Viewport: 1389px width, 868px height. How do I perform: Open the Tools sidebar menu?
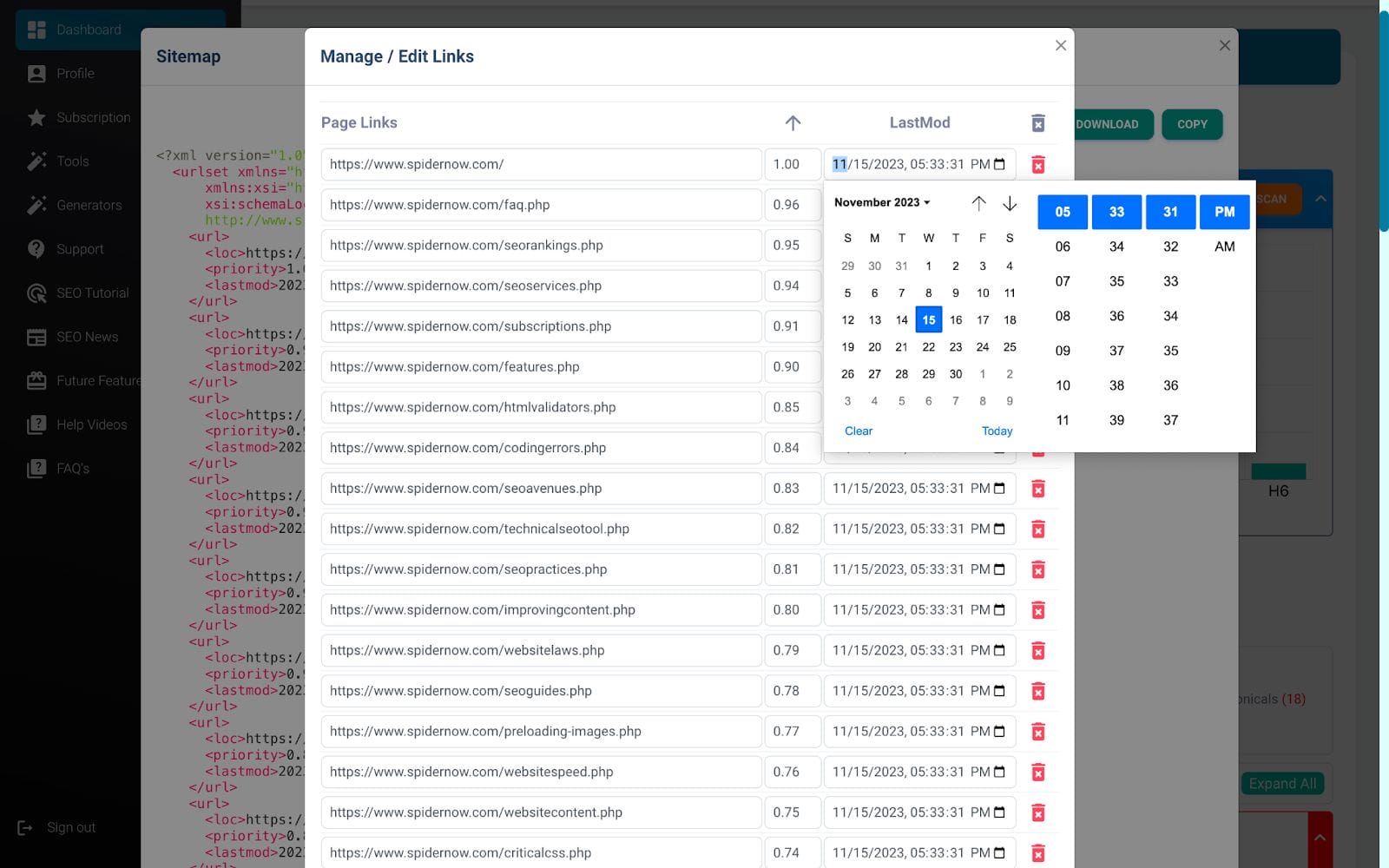pyautogui.click(x=73, y=161)
